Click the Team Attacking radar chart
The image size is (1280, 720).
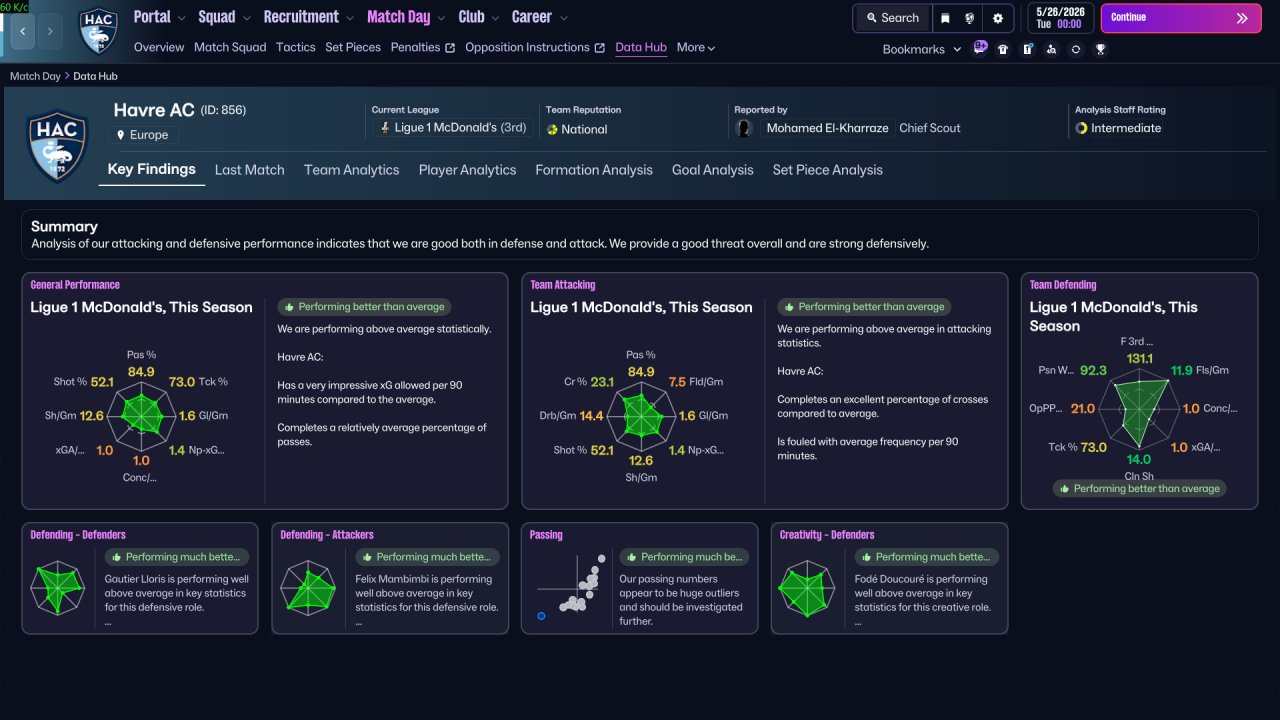coord(640,415)
